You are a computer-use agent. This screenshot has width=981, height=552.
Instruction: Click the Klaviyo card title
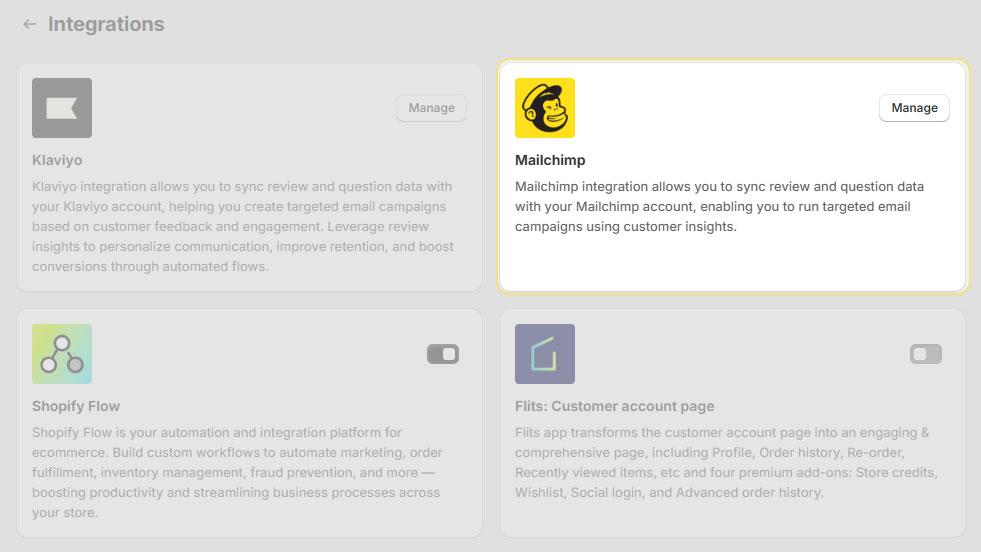(x=57, y=160)
